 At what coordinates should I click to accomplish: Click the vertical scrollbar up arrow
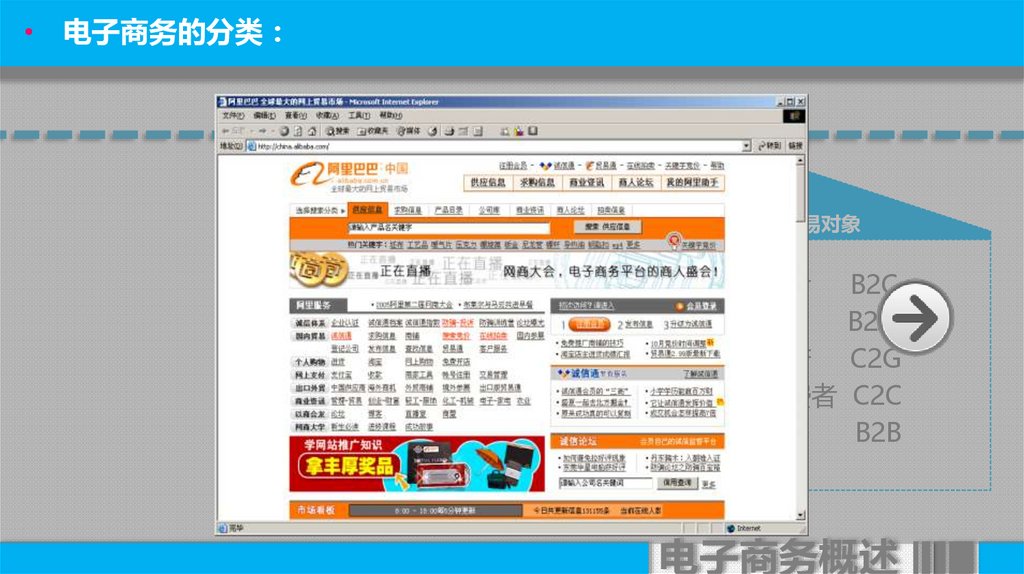click(801, 161)
